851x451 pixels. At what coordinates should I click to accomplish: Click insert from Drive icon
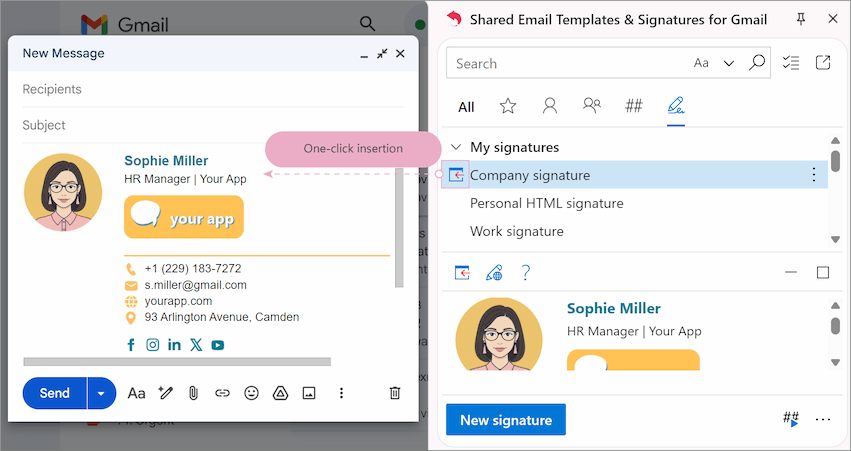tap(280, 393)
